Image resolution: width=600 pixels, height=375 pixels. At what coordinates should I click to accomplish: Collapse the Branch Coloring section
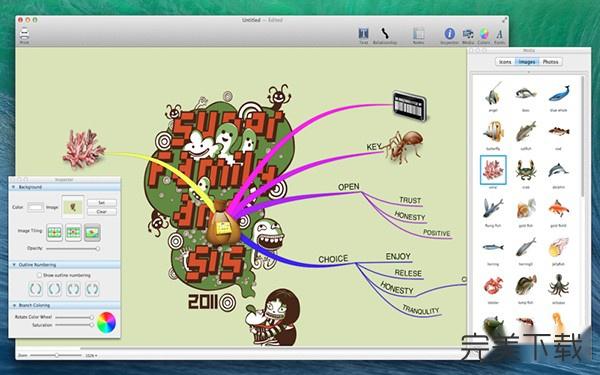click(x=14, y=305)
